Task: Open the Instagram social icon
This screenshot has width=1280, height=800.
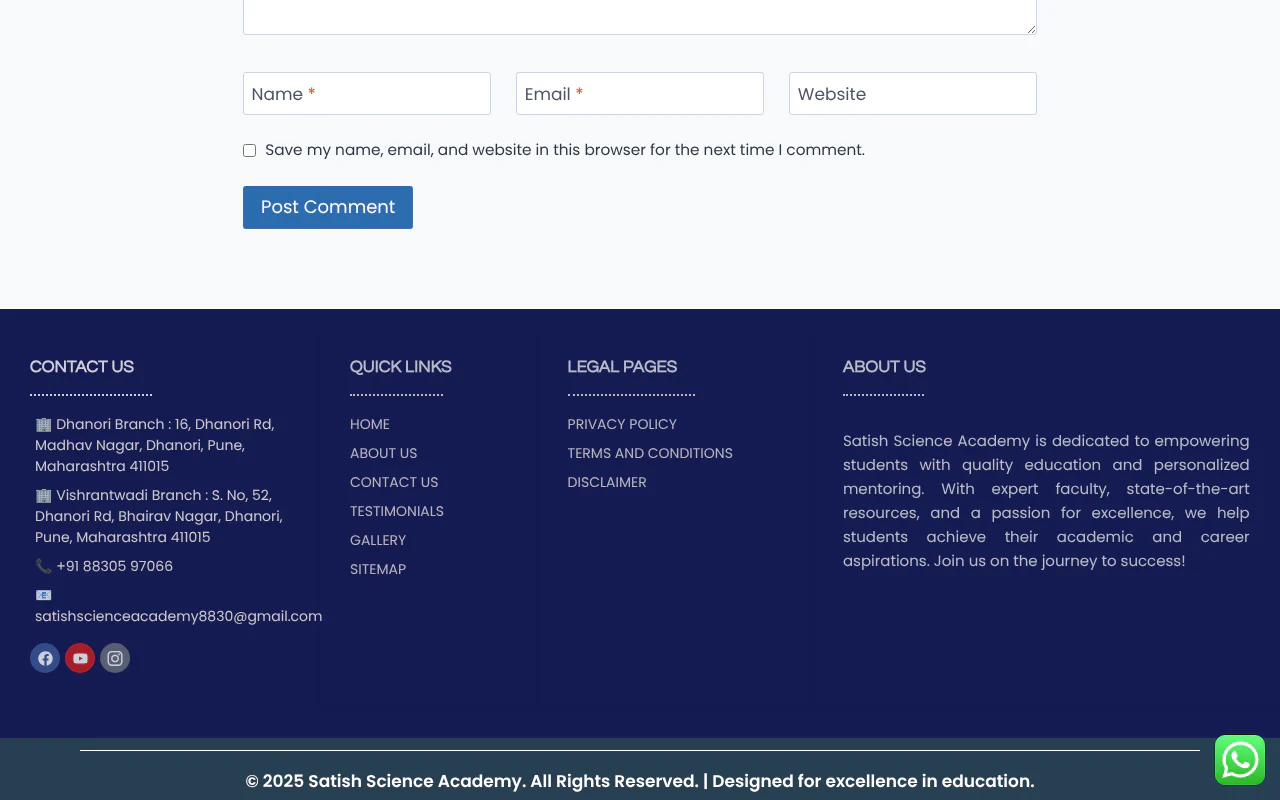Action: (x=115, y=658)
